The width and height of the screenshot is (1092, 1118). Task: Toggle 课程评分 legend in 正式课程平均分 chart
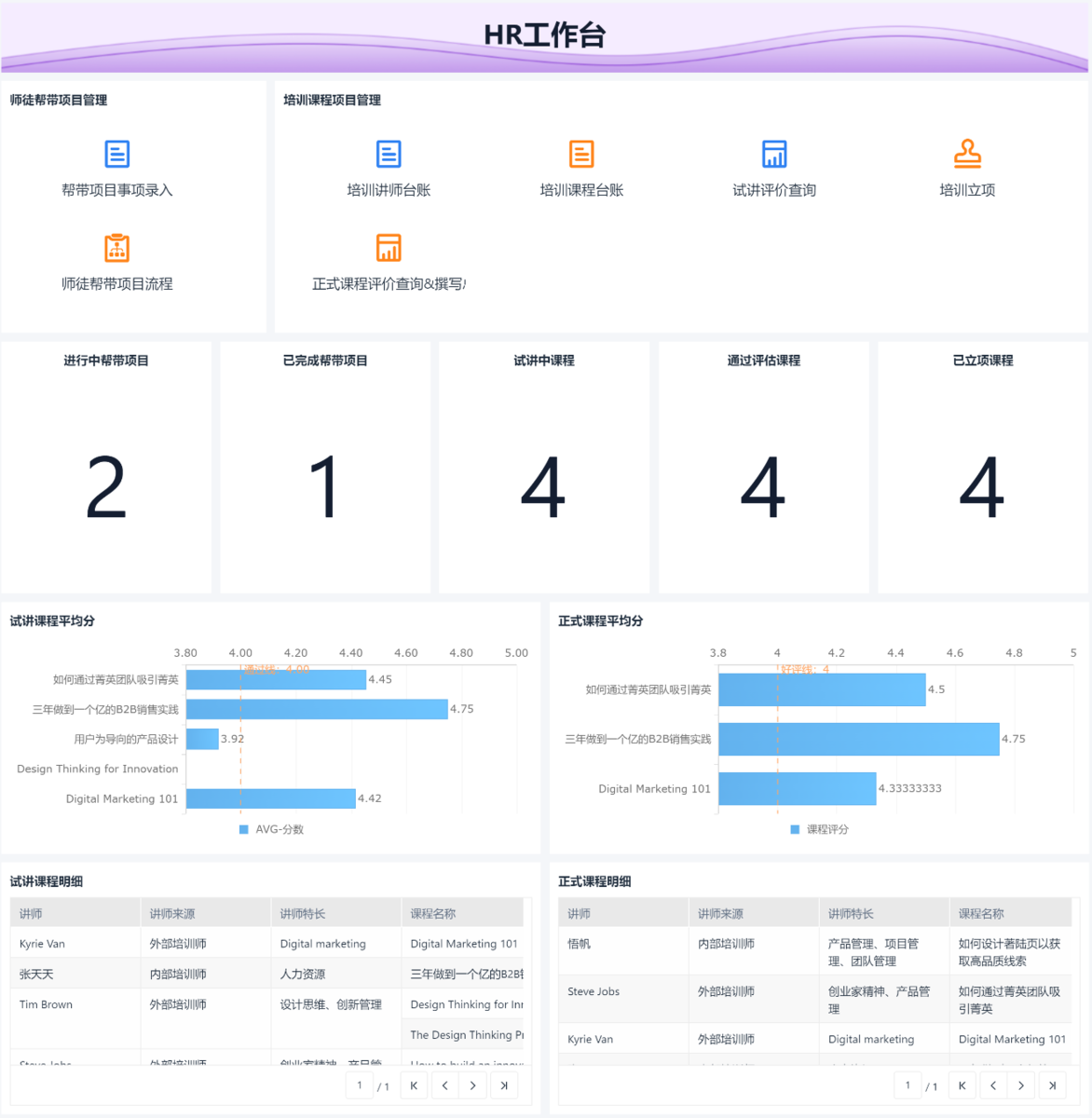820,829
